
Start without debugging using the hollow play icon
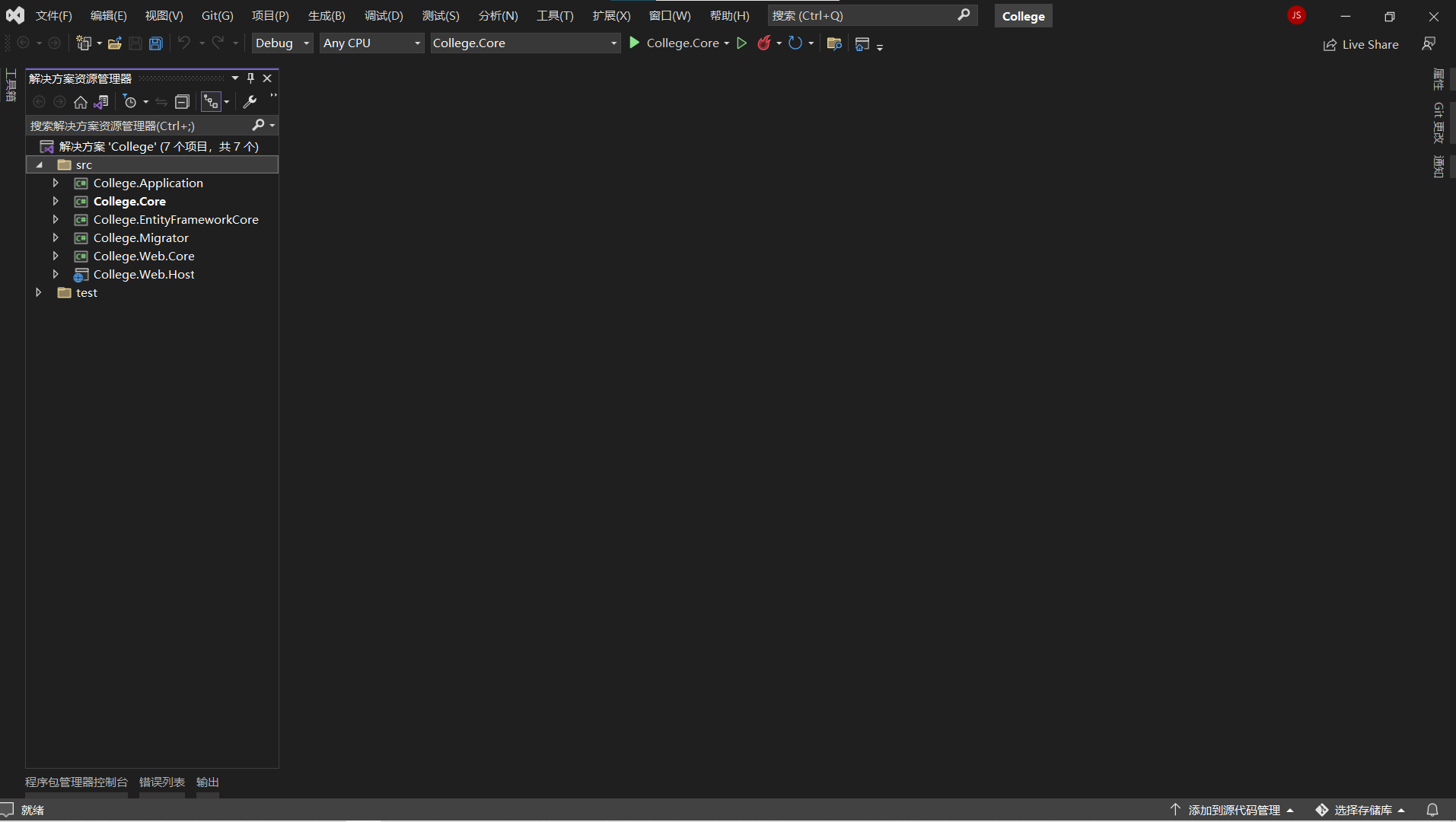[x=742, y=43]
